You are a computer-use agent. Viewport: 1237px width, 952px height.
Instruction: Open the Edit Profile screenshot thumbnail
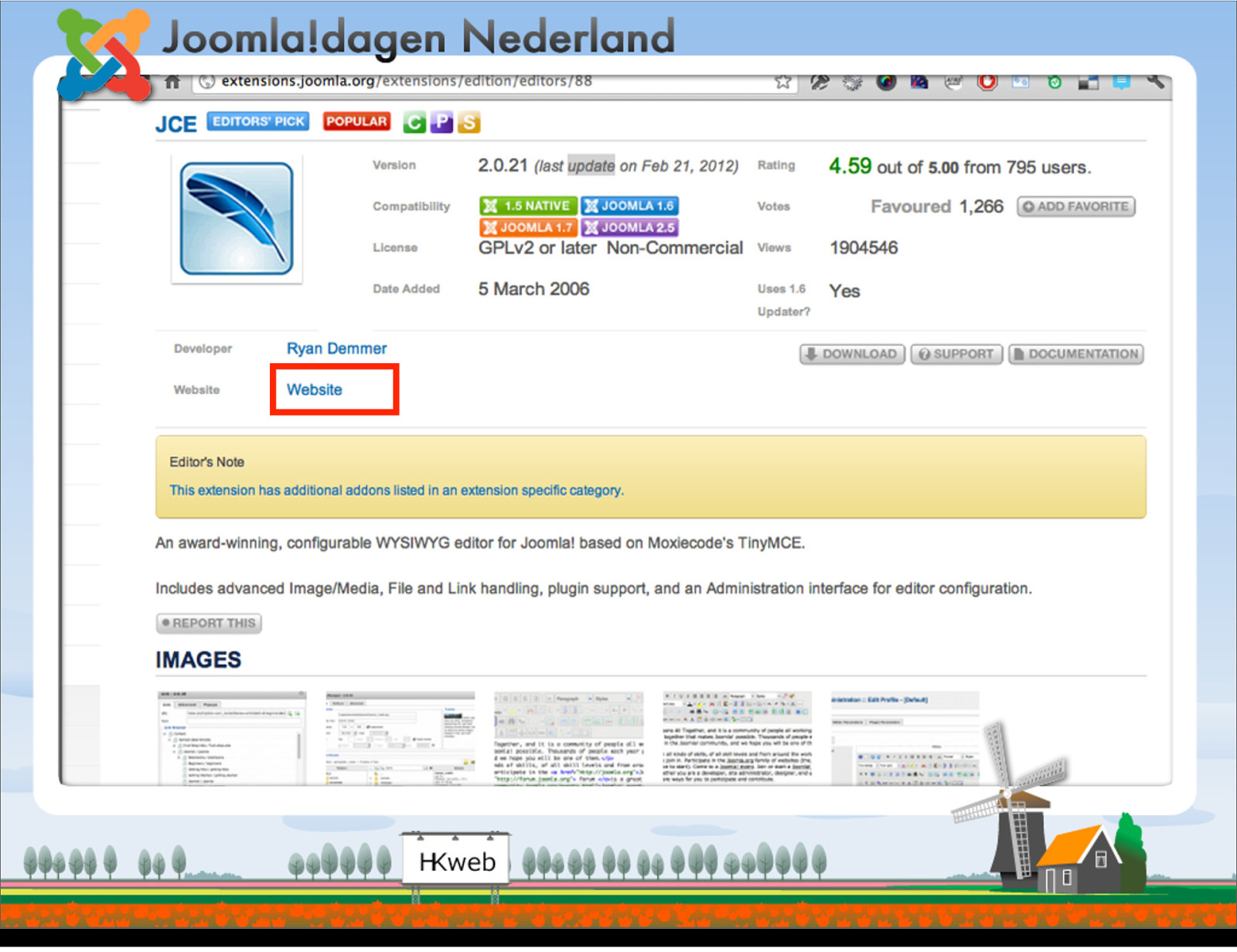[x=905, y=738]
